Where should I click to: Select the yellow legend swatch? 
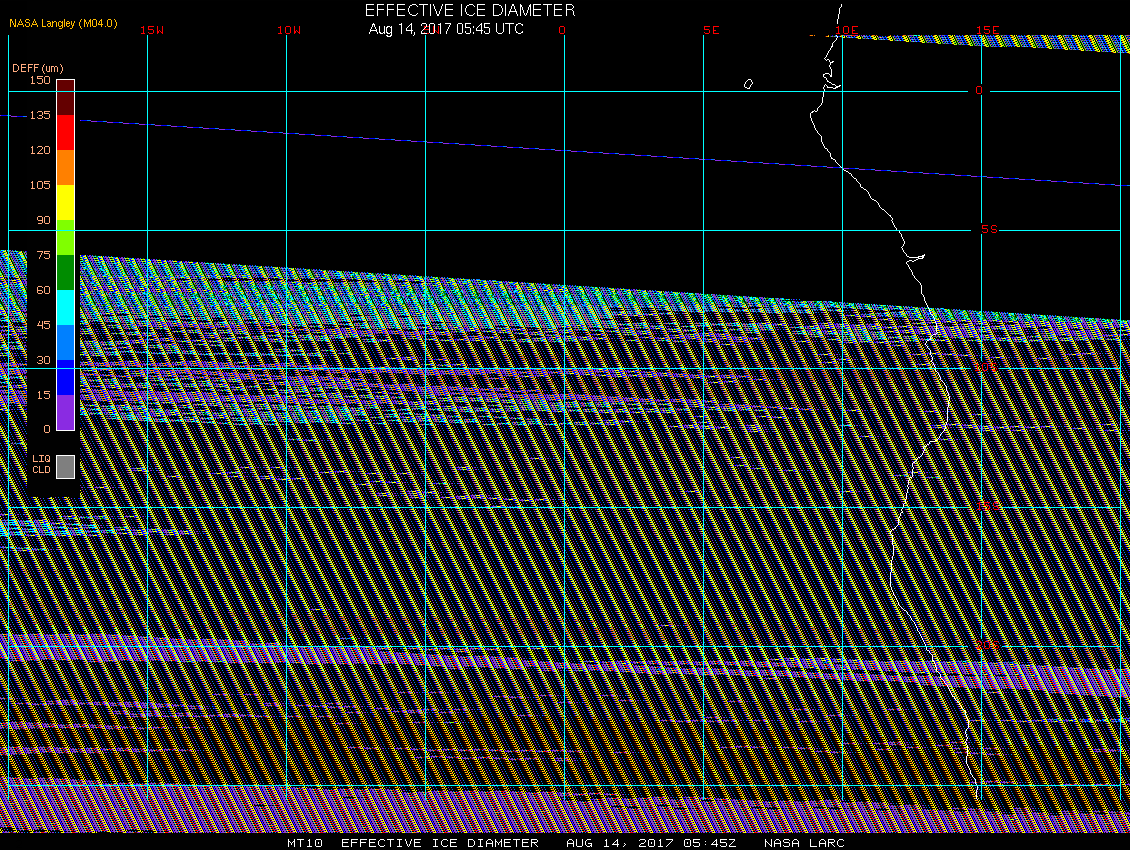click(x=66, y=203)
